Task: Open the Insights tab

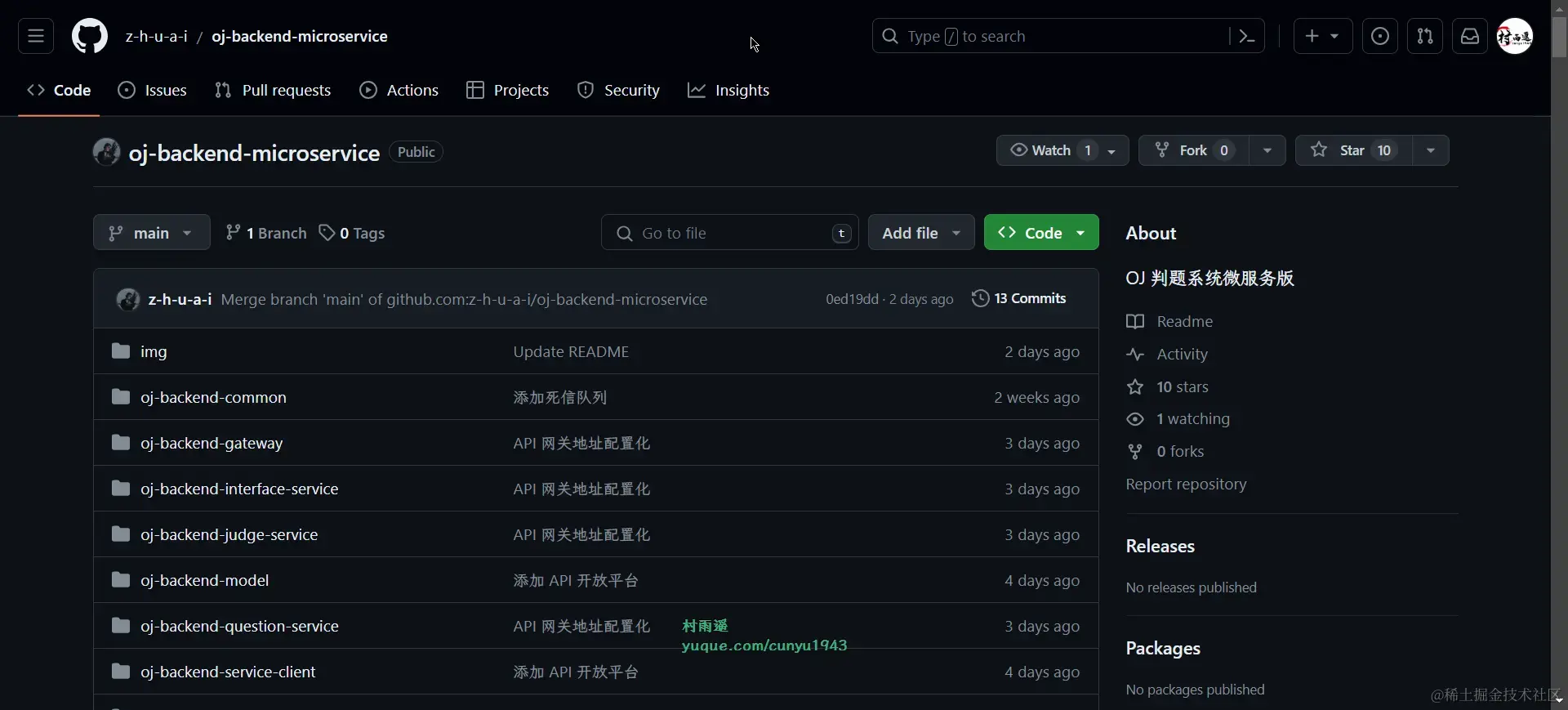Action: pyautogui.click(x=728, y=90)
